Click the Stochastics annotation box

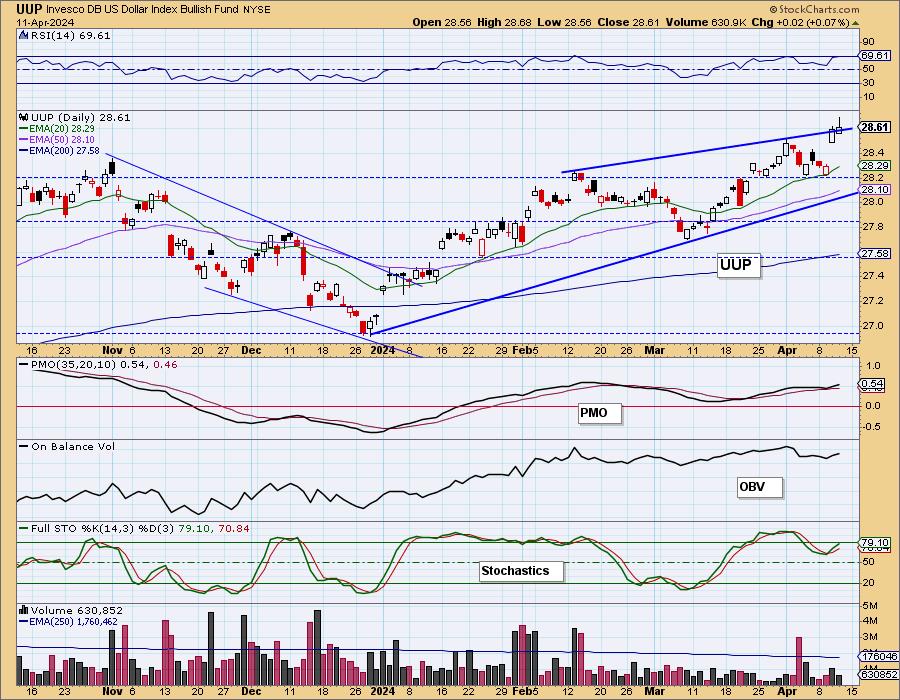tap(521, 571)
